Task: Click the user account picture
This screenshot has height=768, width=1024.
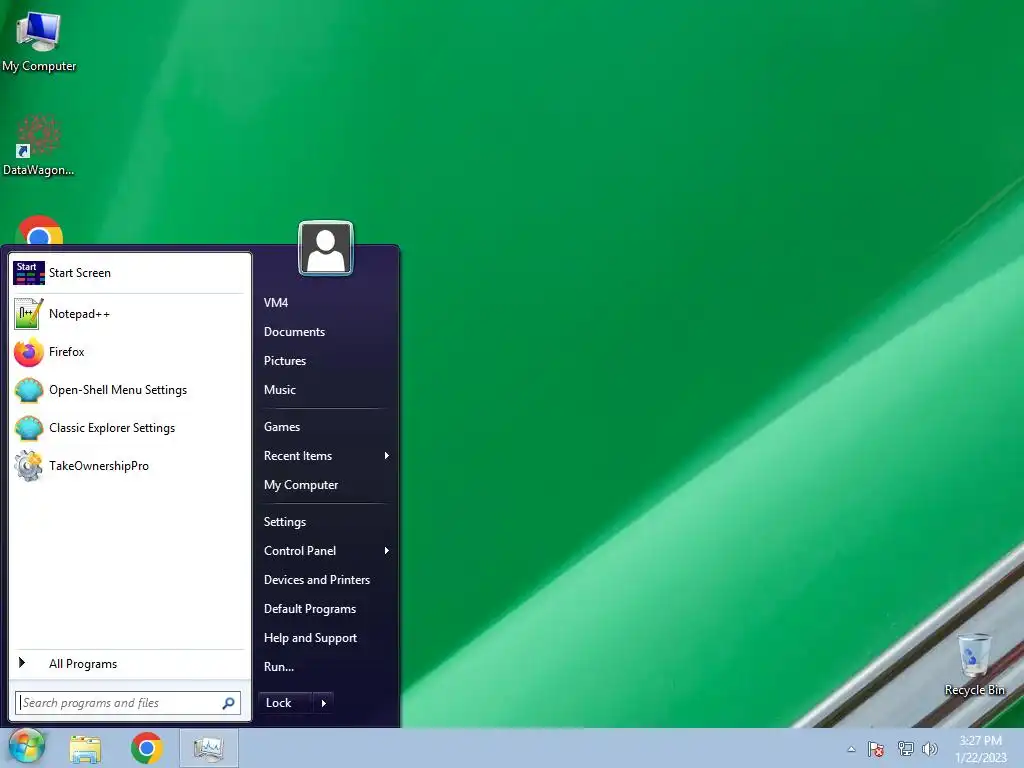Action: click(326, 248)
